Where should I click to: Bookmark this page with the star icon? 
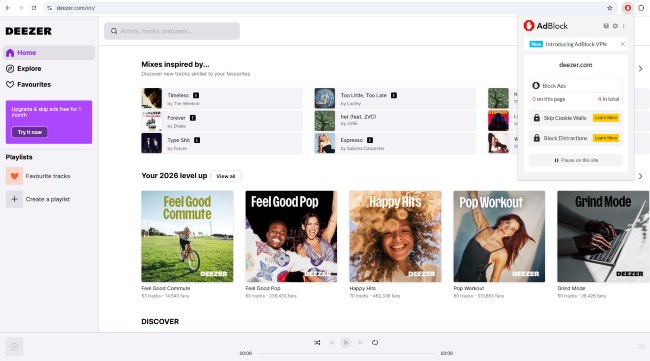609,8
